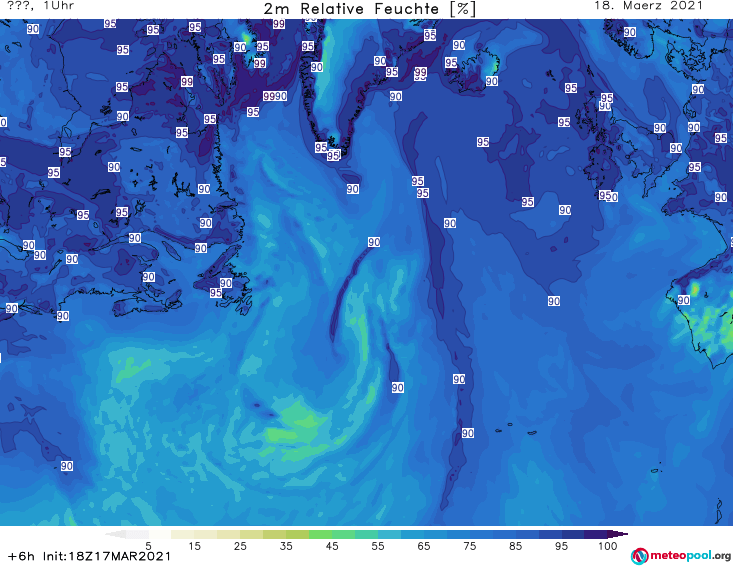
Task: Click the '5' label under the colorbar
Action: click(x=148, y=545)
